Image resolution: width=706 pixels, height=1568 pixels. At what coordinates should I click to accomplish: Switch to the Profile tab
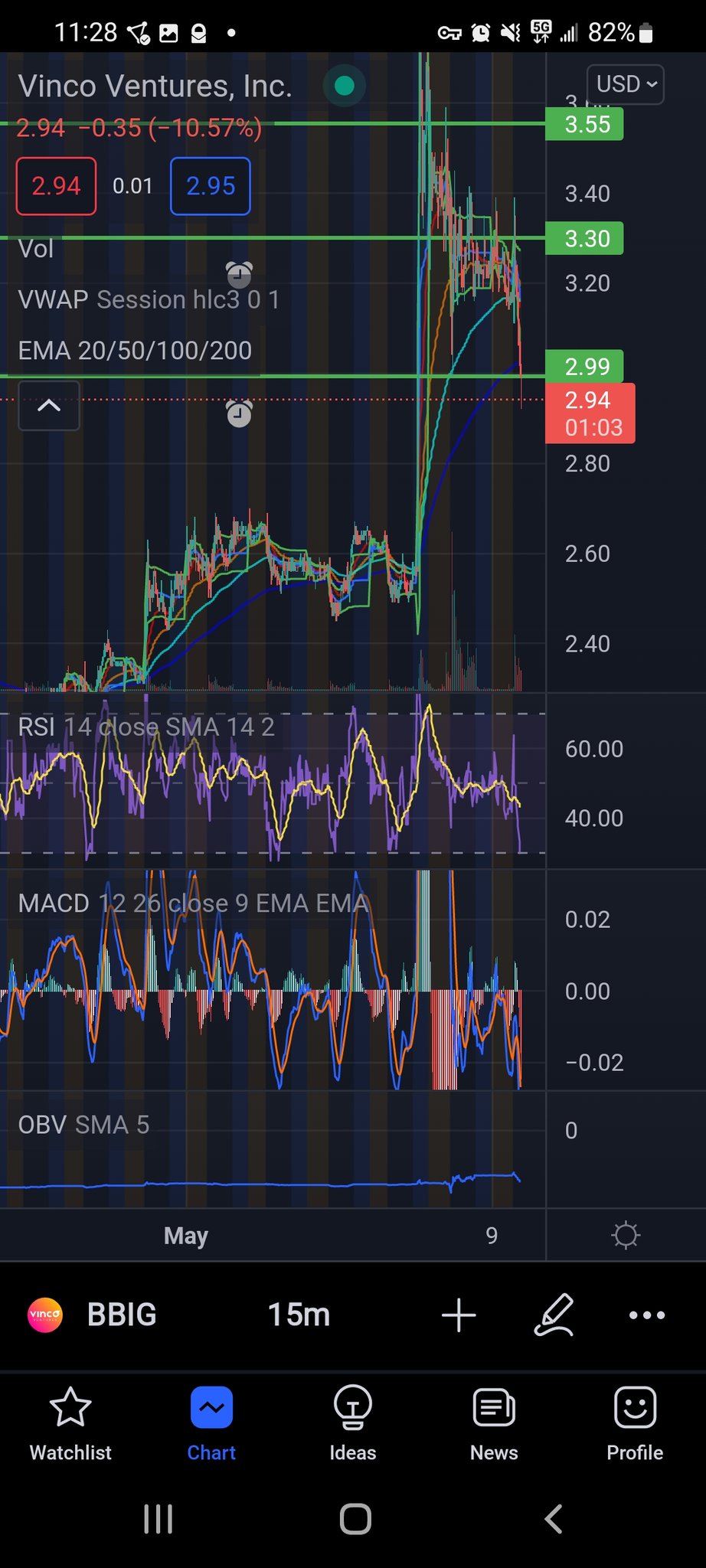(635, 1424)
